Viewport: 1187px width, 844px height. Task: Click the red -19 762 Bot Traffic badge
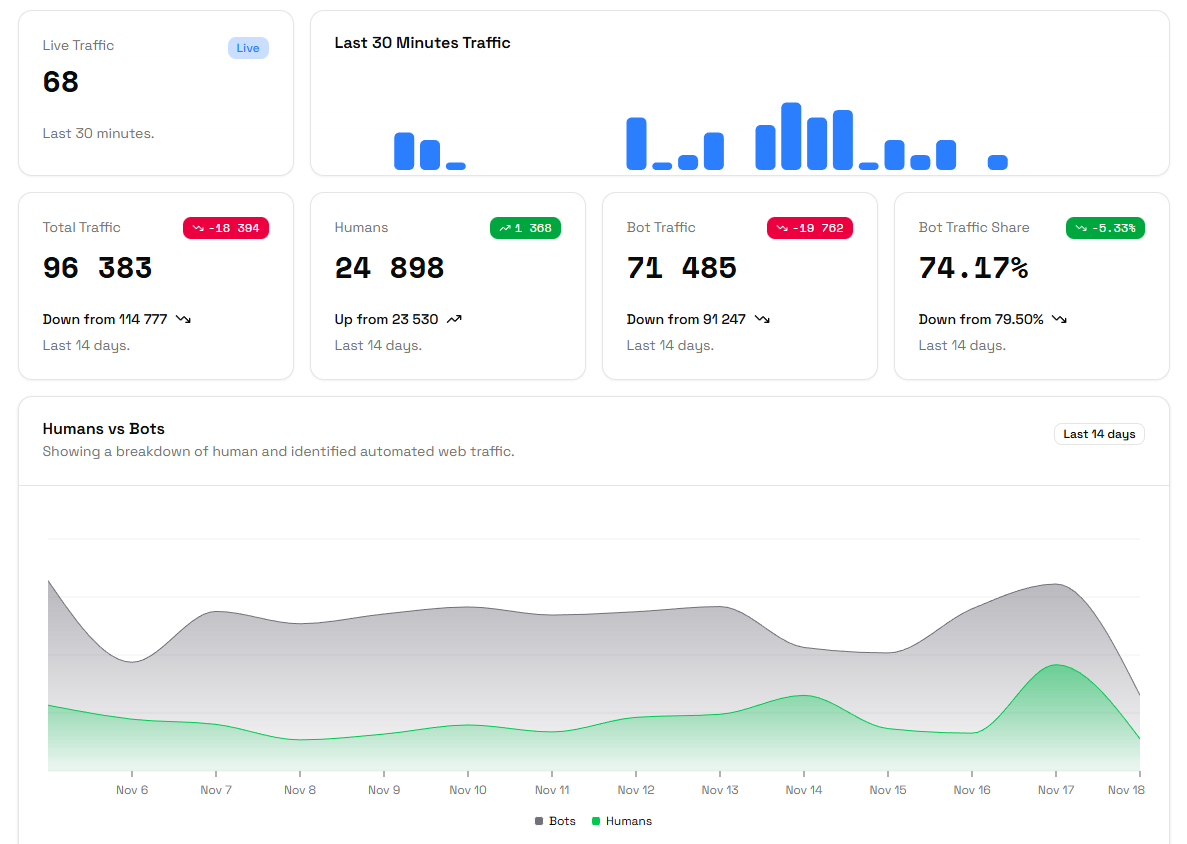(809, 228)
